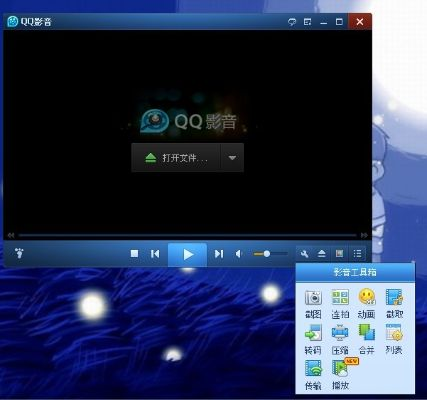Screen dimensions: 427x400
Task: Click the eject open-file icon in control bar
Action: [x=322, y=254]
